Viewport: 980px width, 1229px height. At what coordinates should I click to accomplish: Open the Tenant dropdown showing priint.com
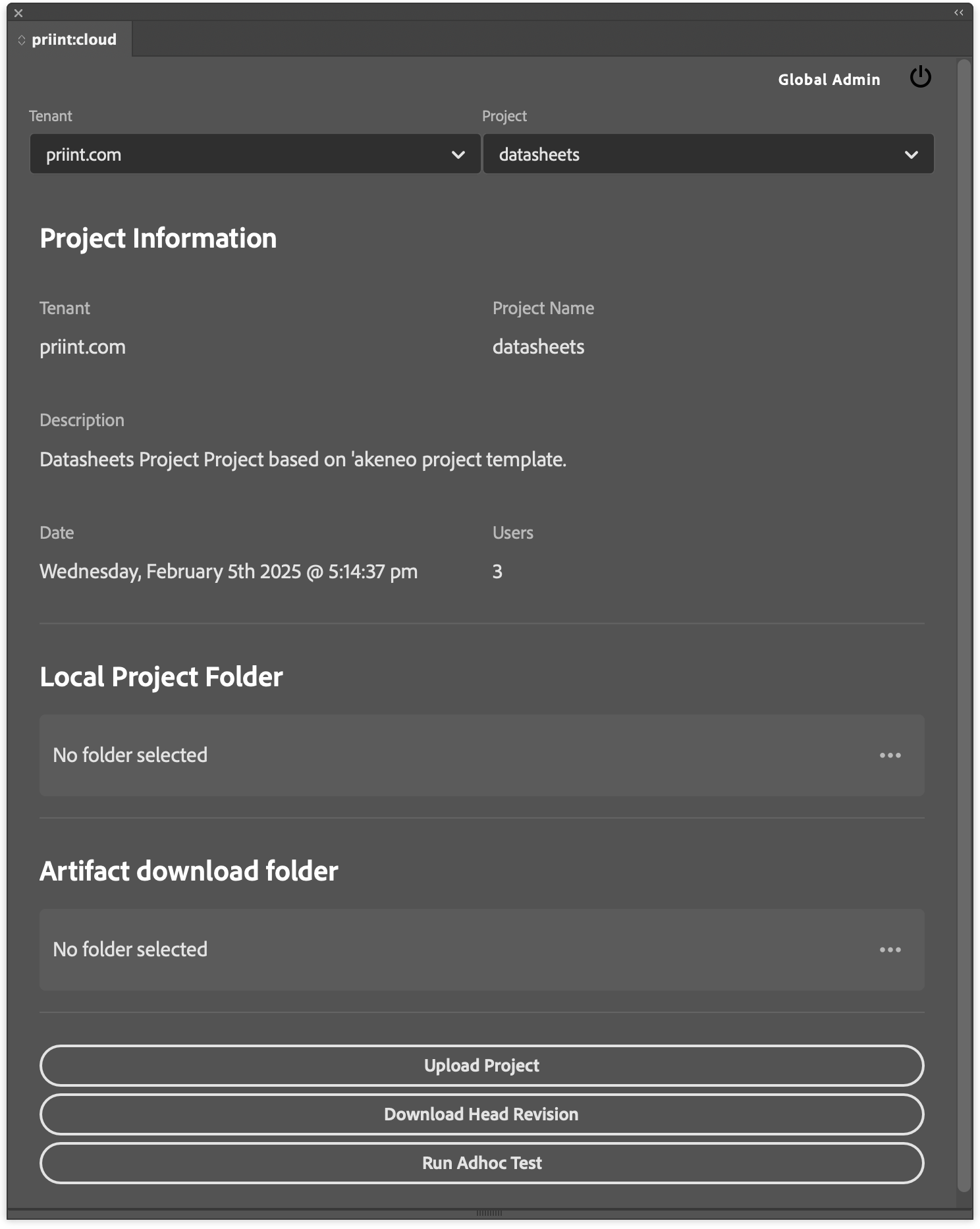pyautogui.click(x=255, y=154)
